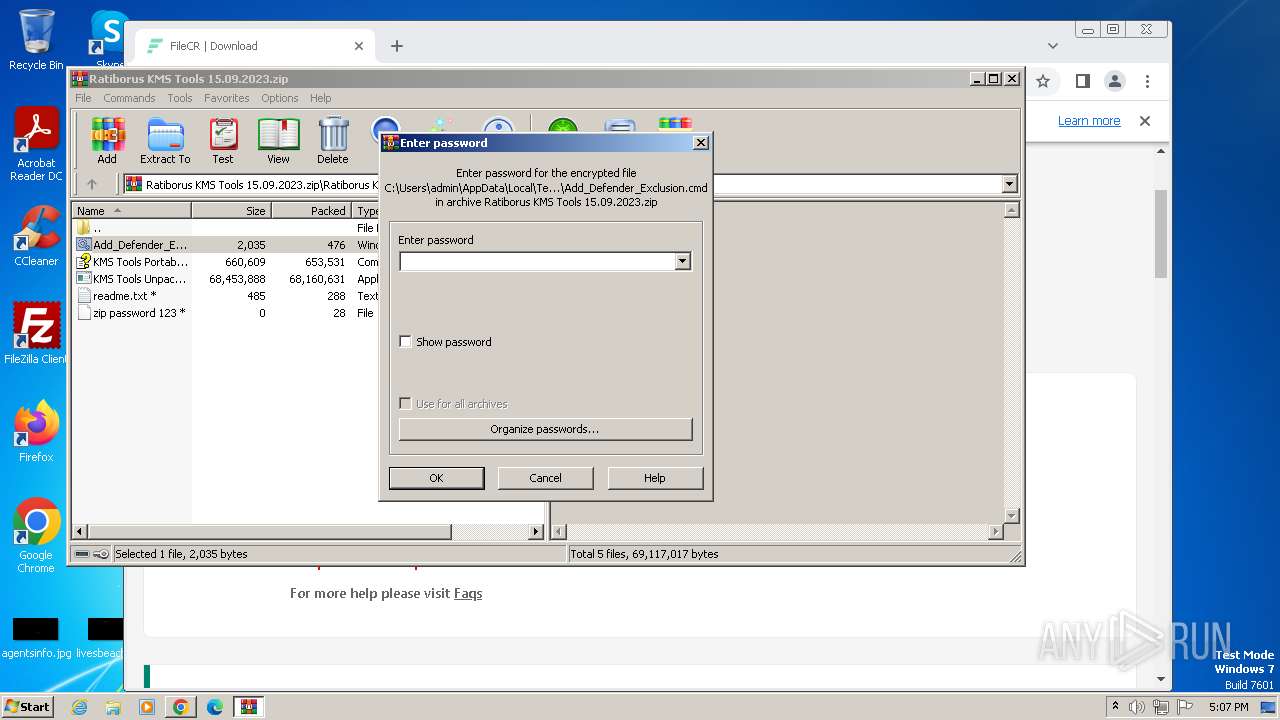Click the clock showing 5:07 PM
Viewport: 1280px width, 720px height.
(1228, 707)
